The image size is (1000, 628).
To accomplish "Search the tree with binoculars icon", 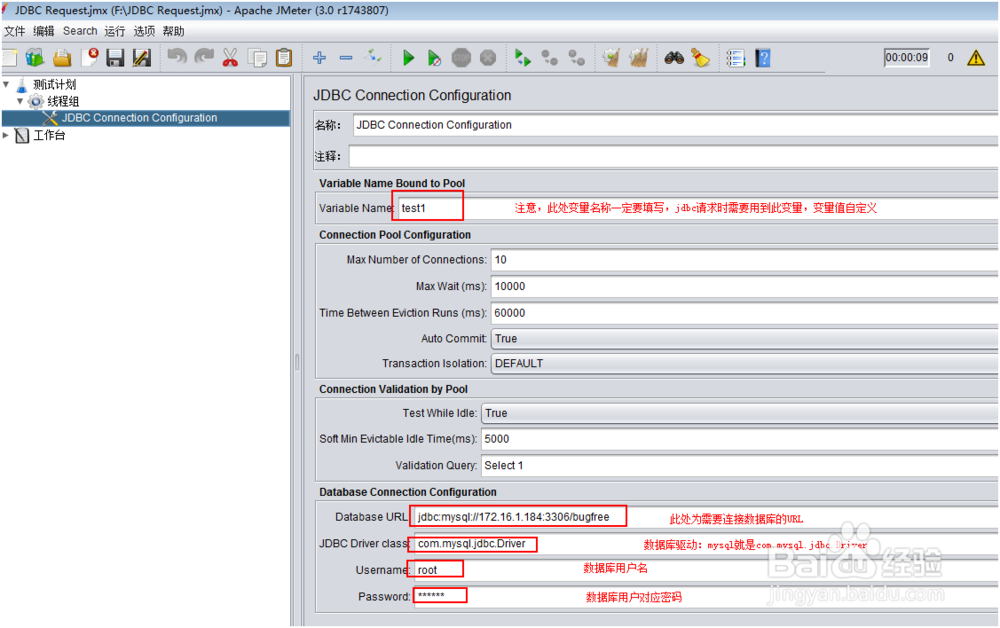I will click(x=673, y=58).
